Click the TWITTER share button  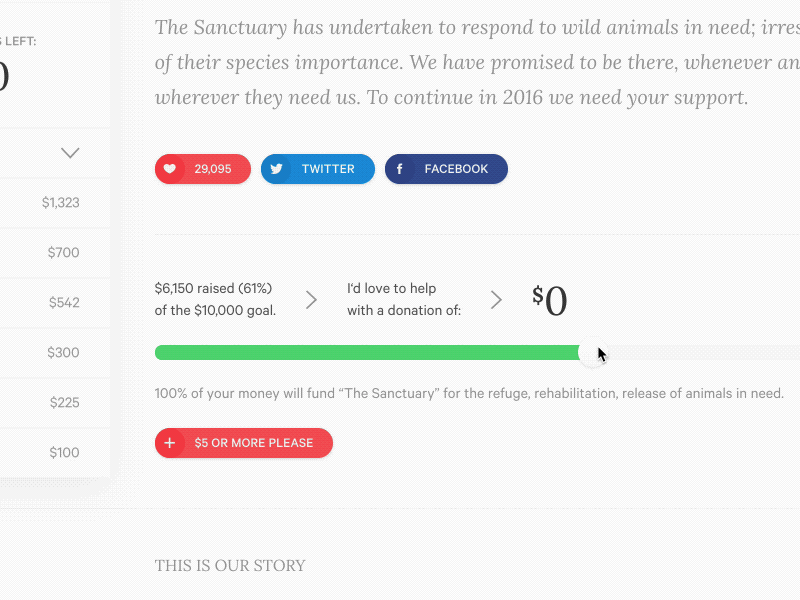[x=317, y=168]
